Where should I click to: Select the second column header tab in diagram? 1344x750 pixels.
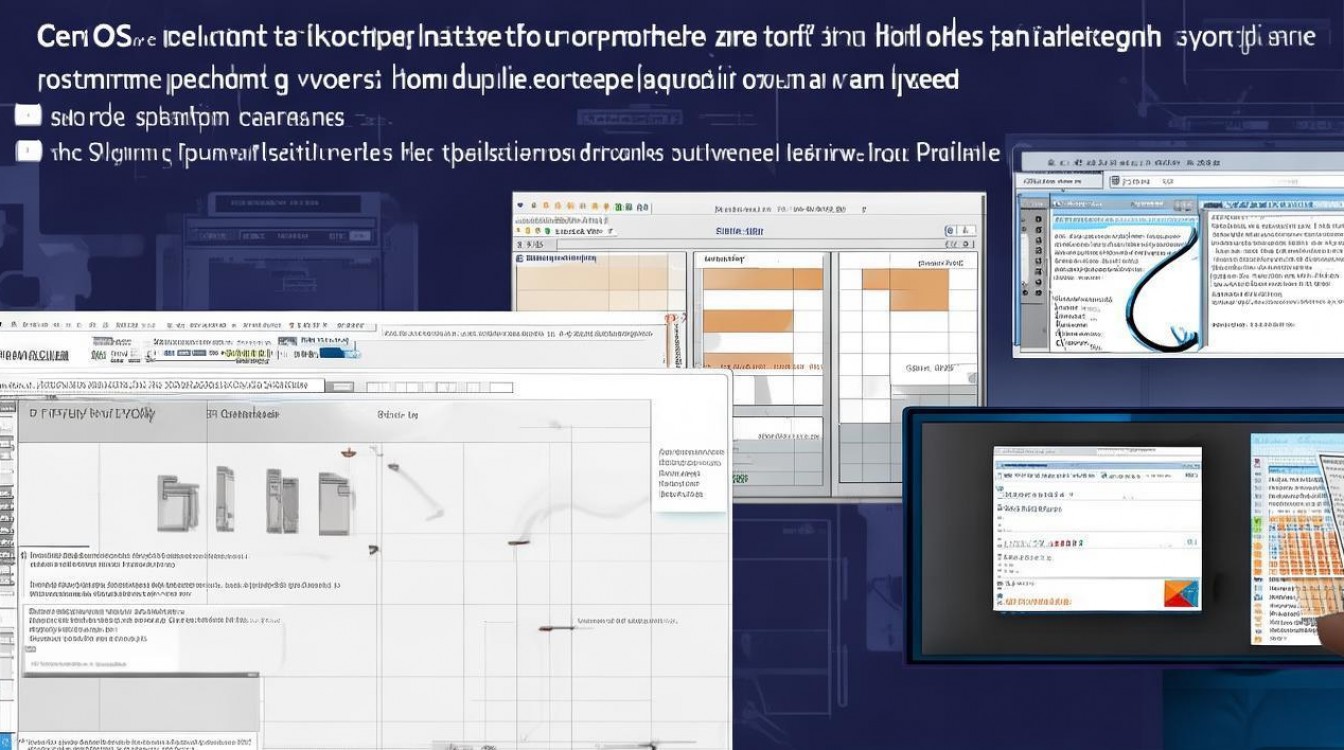click(245, 414)
